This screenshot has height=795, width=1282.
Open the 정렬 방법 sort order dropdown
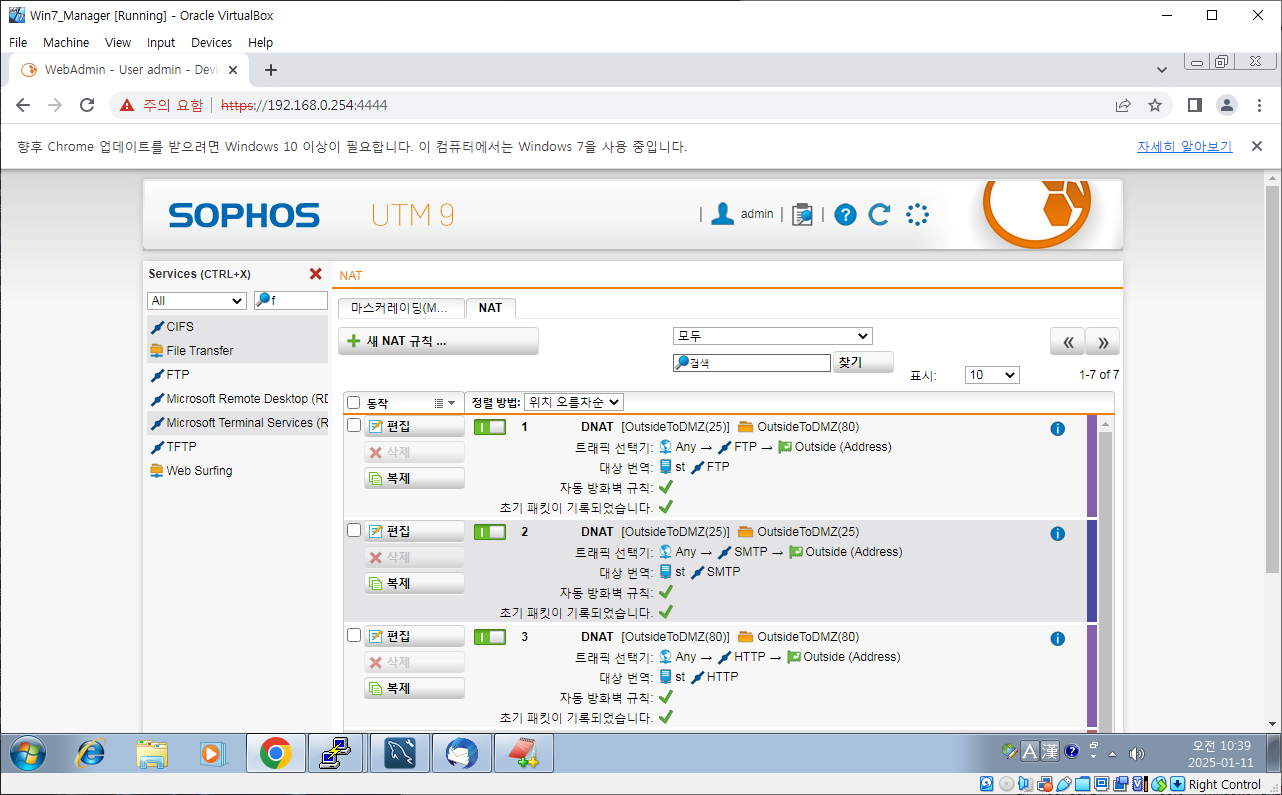[x=573, y=402]
